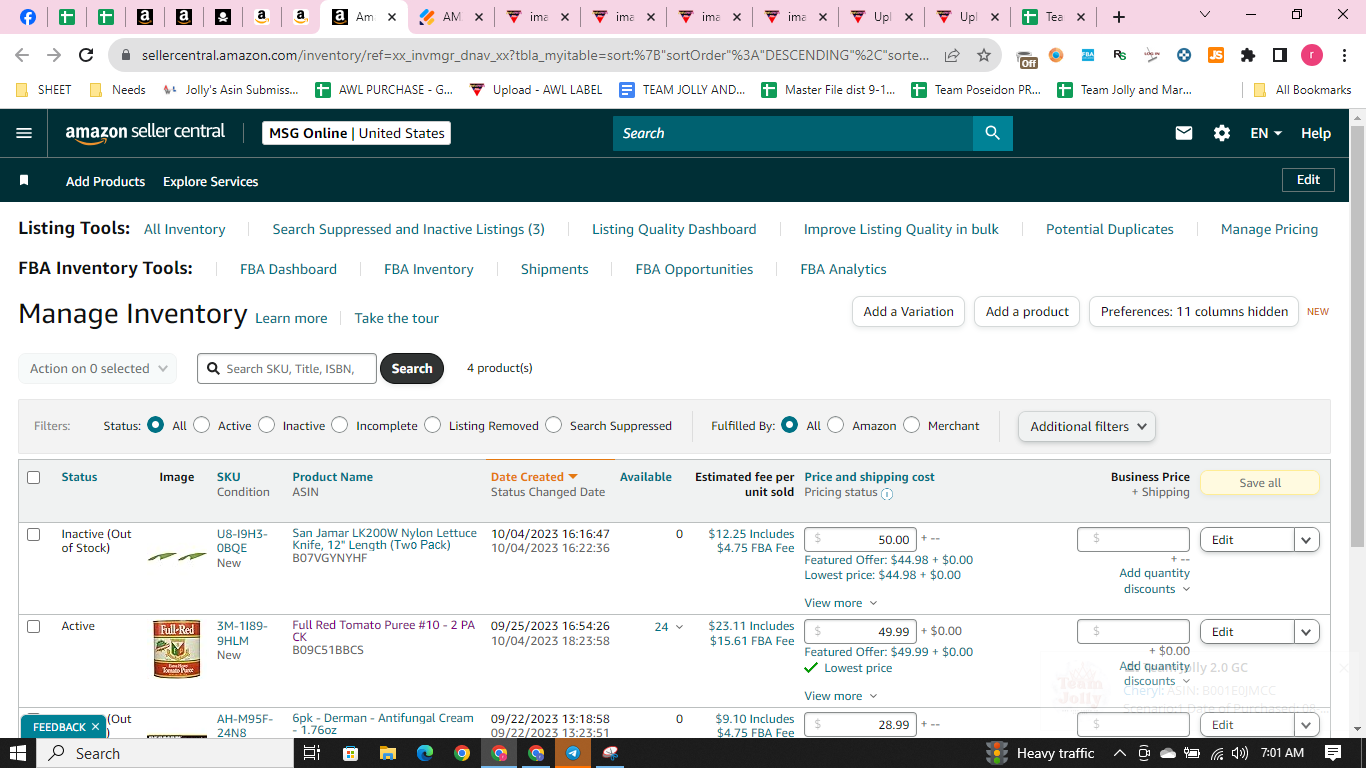Click the Save all button
This screenshot has width=1366, height=768.
tap(1259, 483)
